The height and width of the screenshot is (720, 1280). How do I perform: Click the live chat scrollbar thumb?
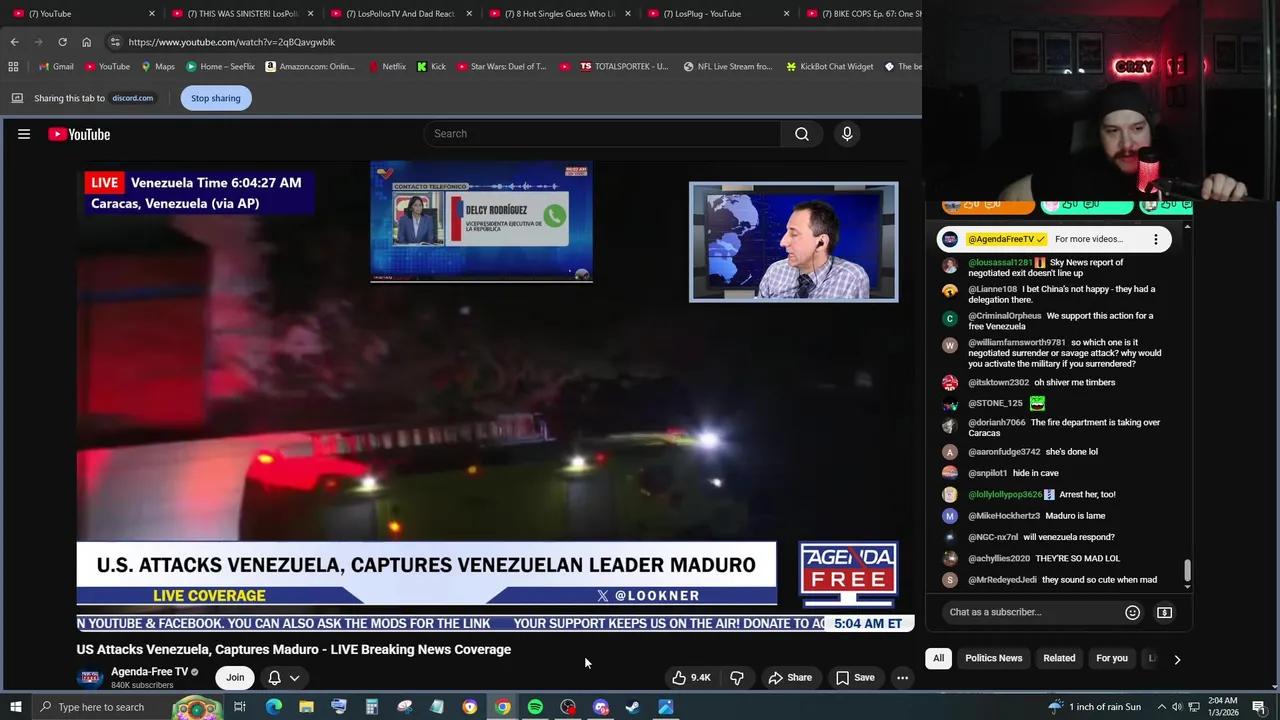click(1187, 570)
